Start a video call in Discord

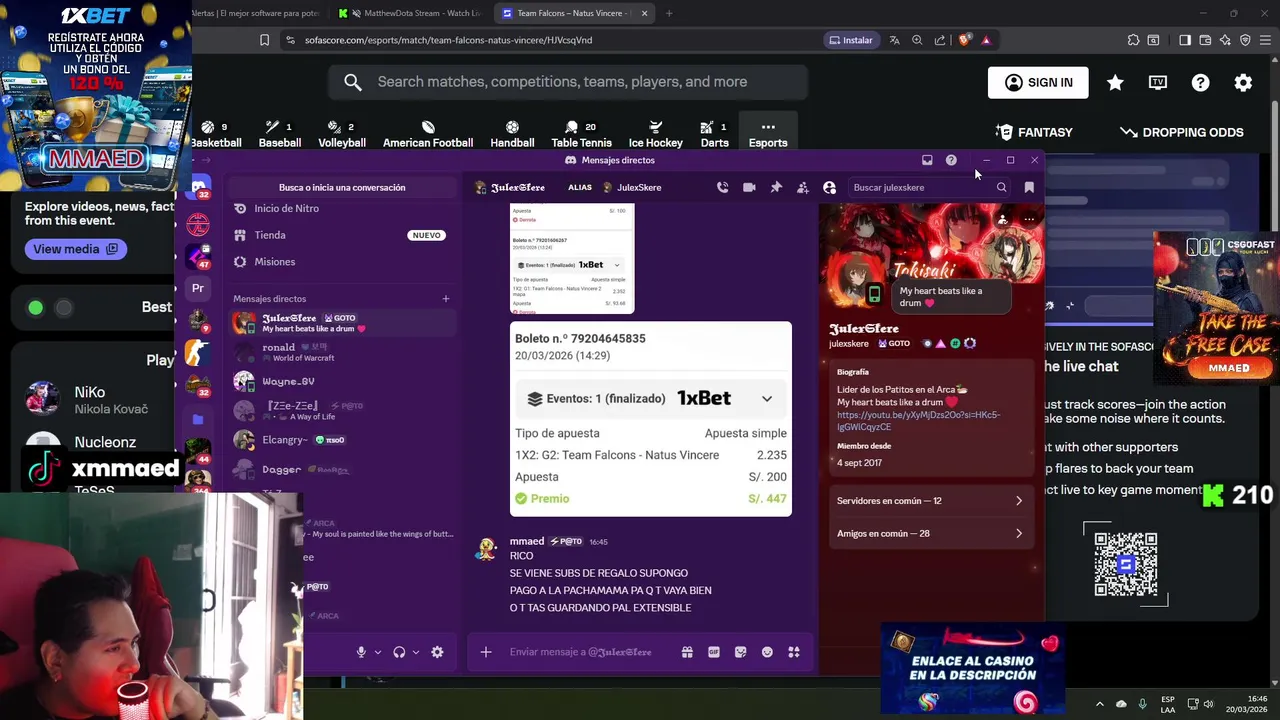749,187
